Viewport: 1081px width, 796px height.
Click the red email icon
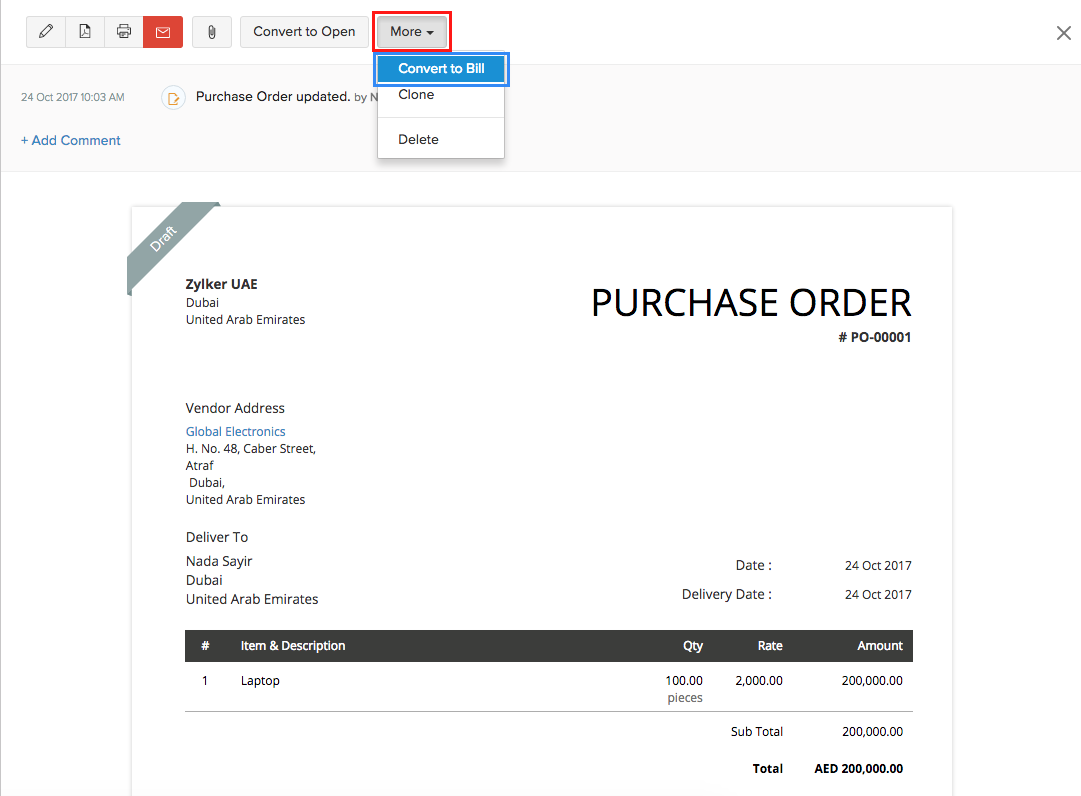click(163, 32)
